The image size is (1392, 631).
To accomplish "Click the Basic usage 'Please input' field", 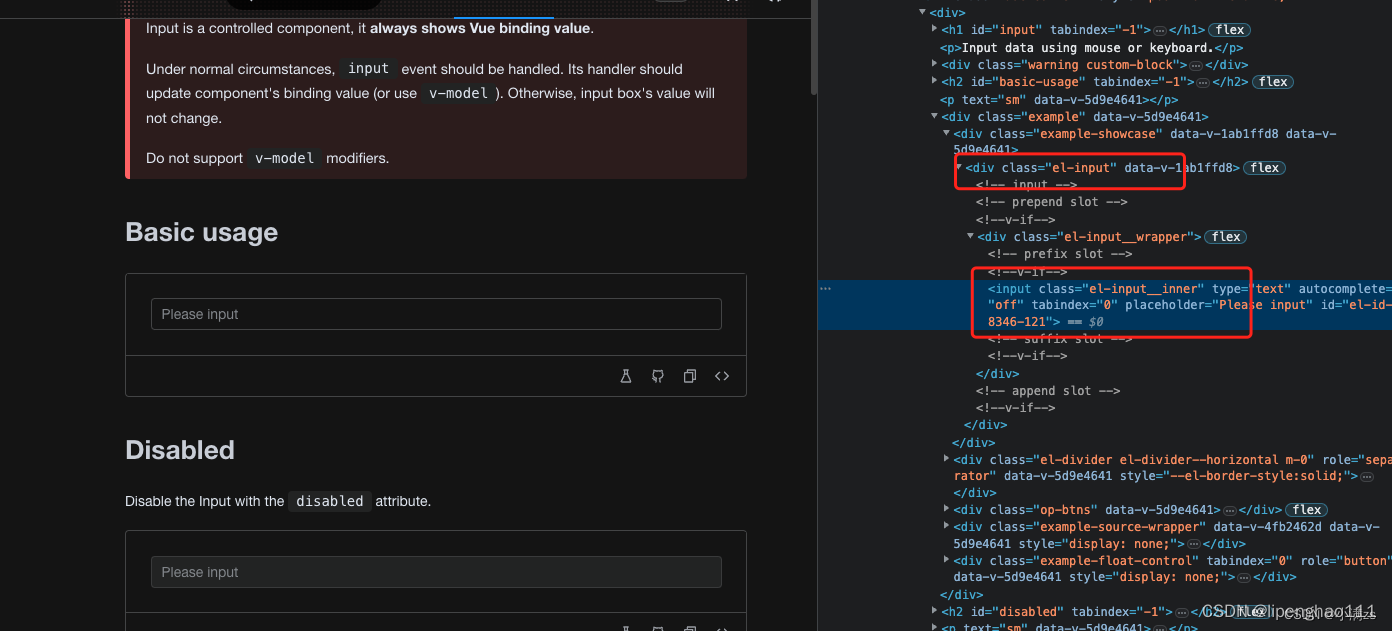I will [x=436, y=314].
